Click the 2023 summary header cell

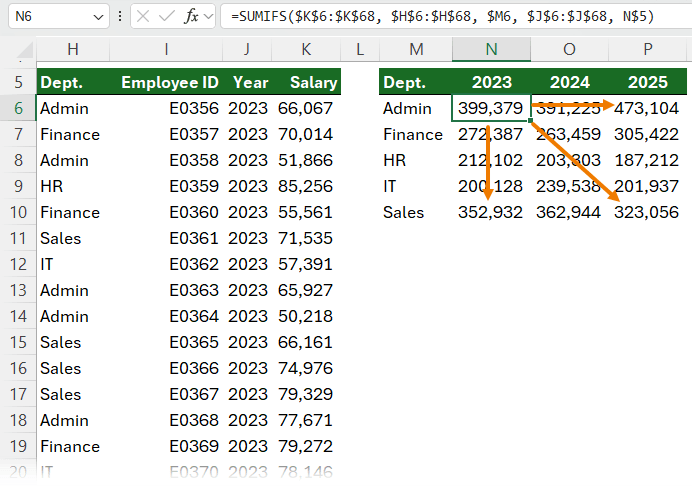tap(491, 82)
